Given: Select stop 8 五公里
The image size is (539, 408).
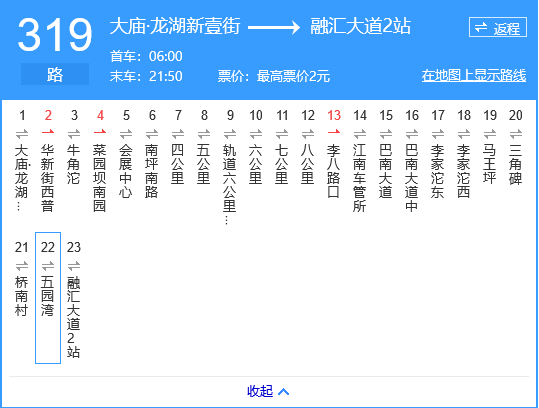Looking at the screenshot, I should 204,164.
